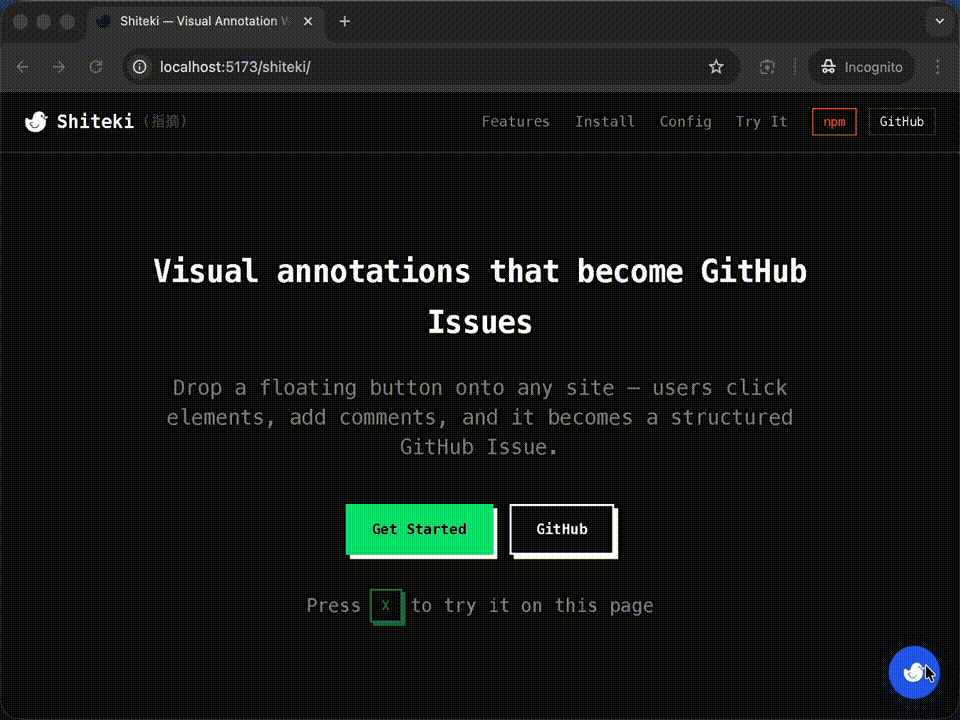The width and height of the screenshot is (960, 720).
Task: Open a new browser tab with the plus
Action: pos(345,21)
